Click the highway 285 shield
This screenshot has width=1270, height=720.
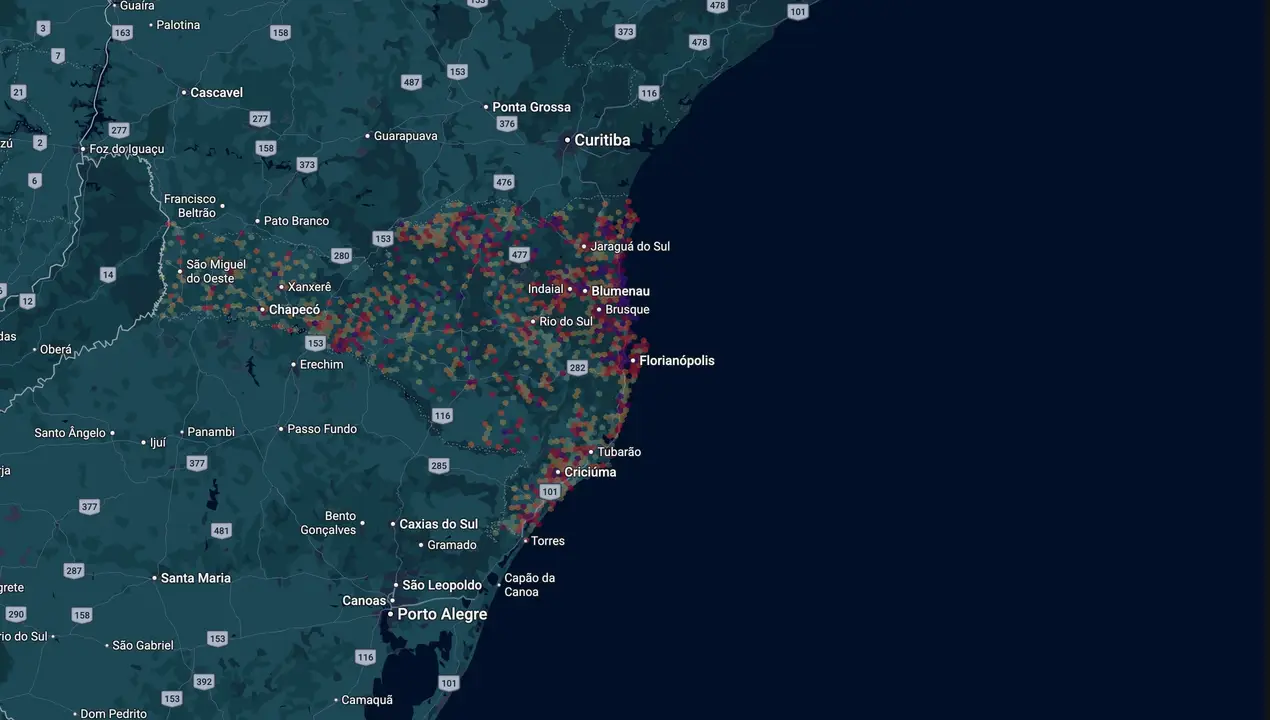tap(438, 466)
